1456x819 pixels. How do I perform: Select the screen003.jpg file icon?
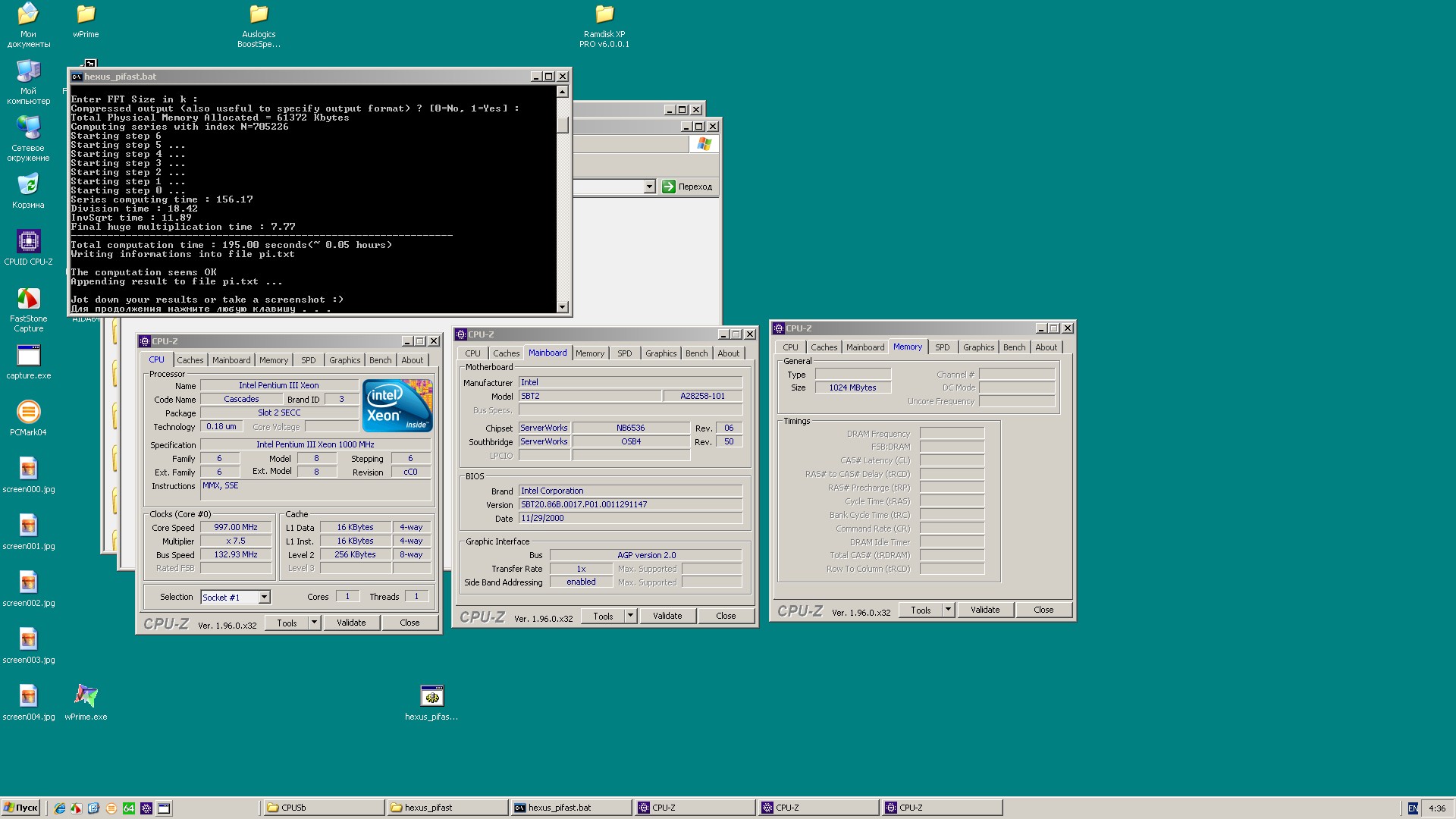click(28, 646)
